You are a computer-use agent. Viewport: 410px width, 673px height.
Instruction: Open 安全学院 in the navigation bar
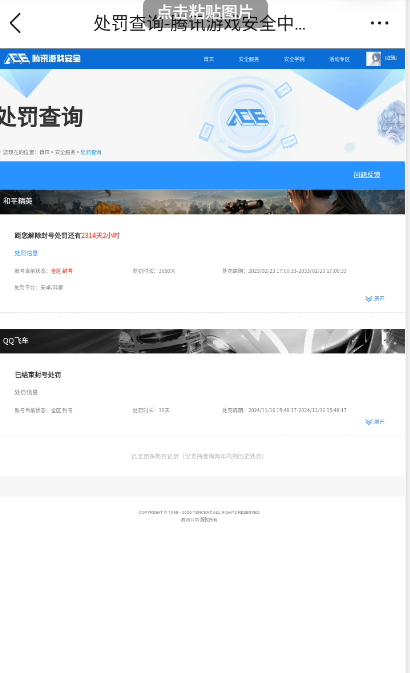[294, 59]
